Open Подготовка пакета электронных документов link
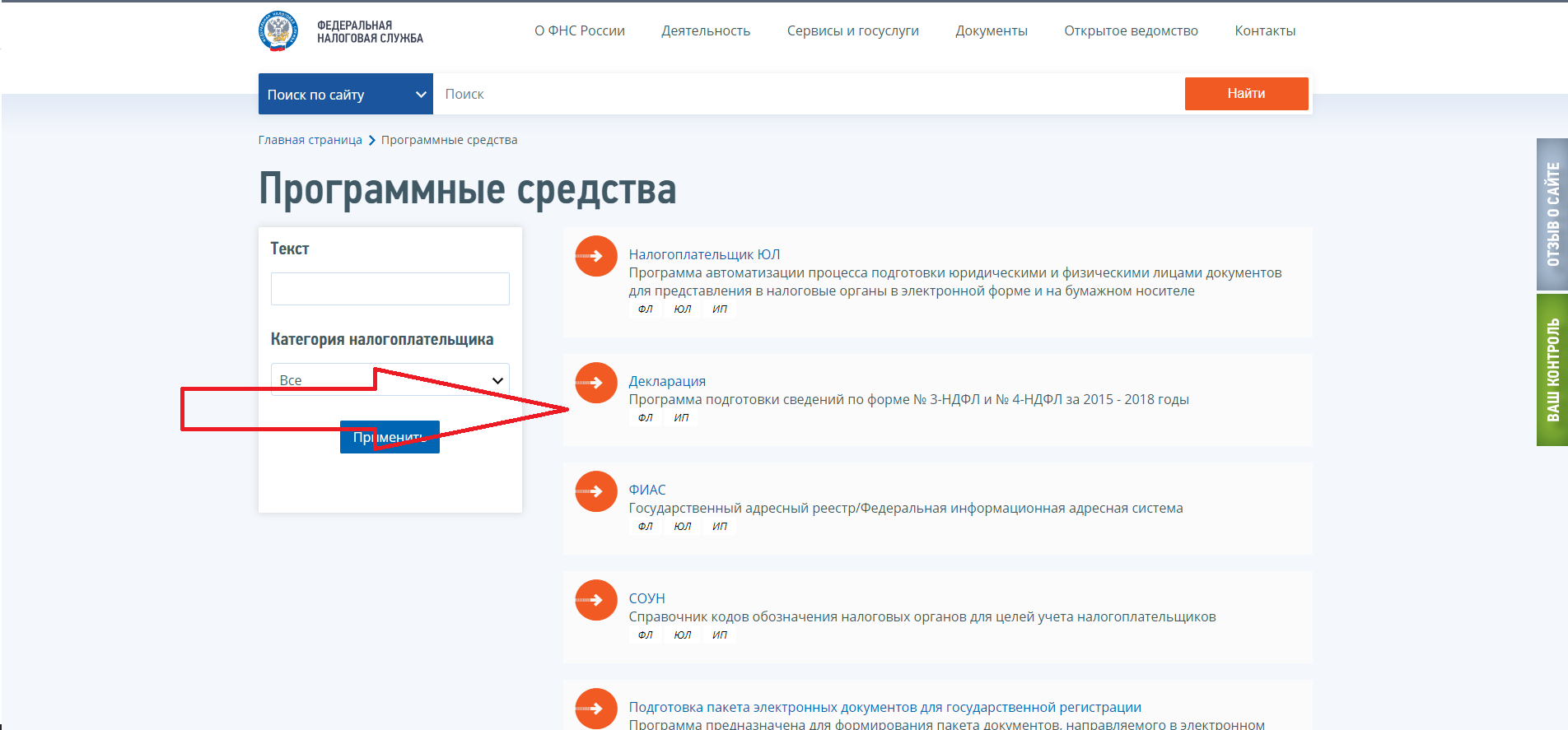 tap(885, 707)
